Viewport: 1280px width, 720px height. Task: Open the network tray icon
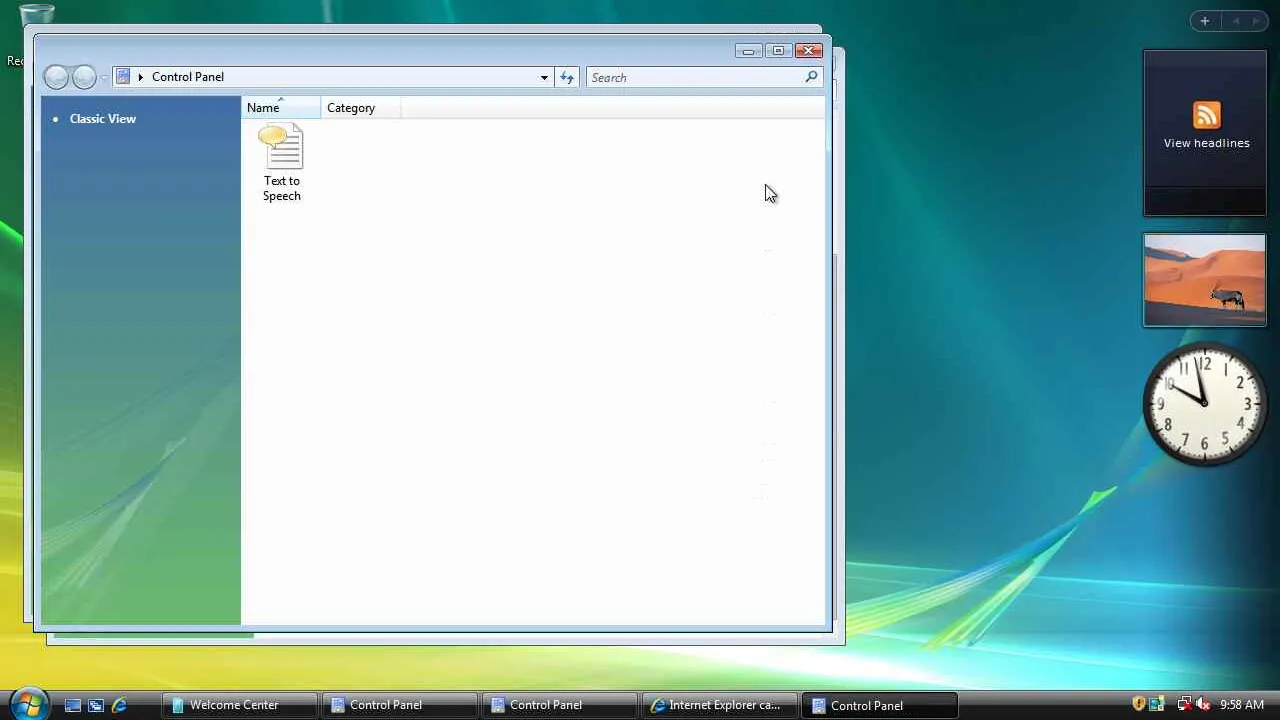1184,705
